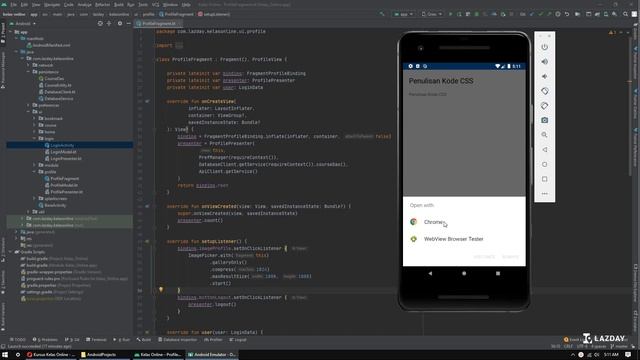Collapse the app module tree node
This screenshot has height=360, width=640.
click(11, 32)
